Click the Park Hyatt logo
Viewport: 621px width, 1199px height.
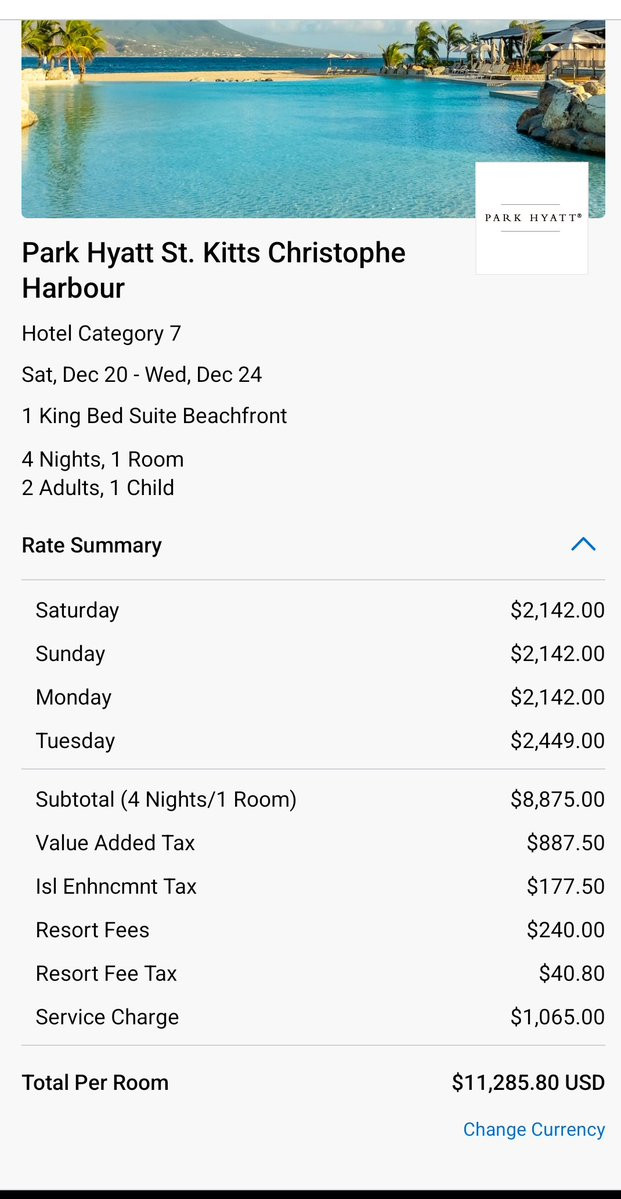(532, 218)
